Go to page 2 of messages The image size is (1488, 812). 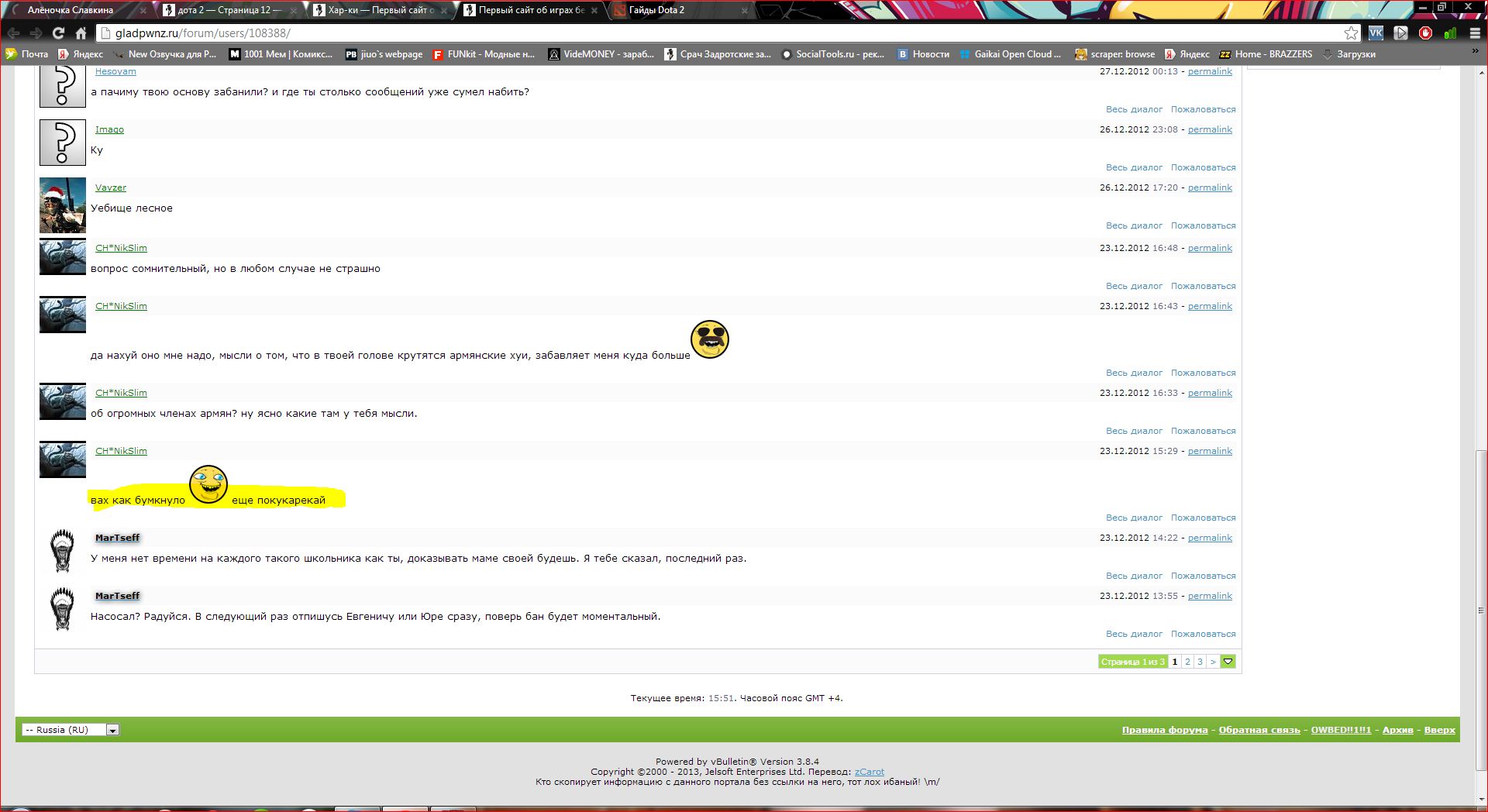pos(1187,662)
